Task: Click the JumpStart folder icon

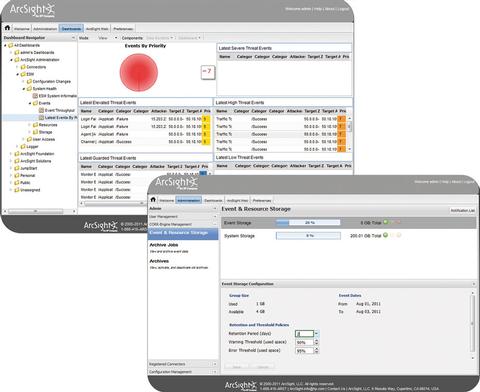Action: 17,168
